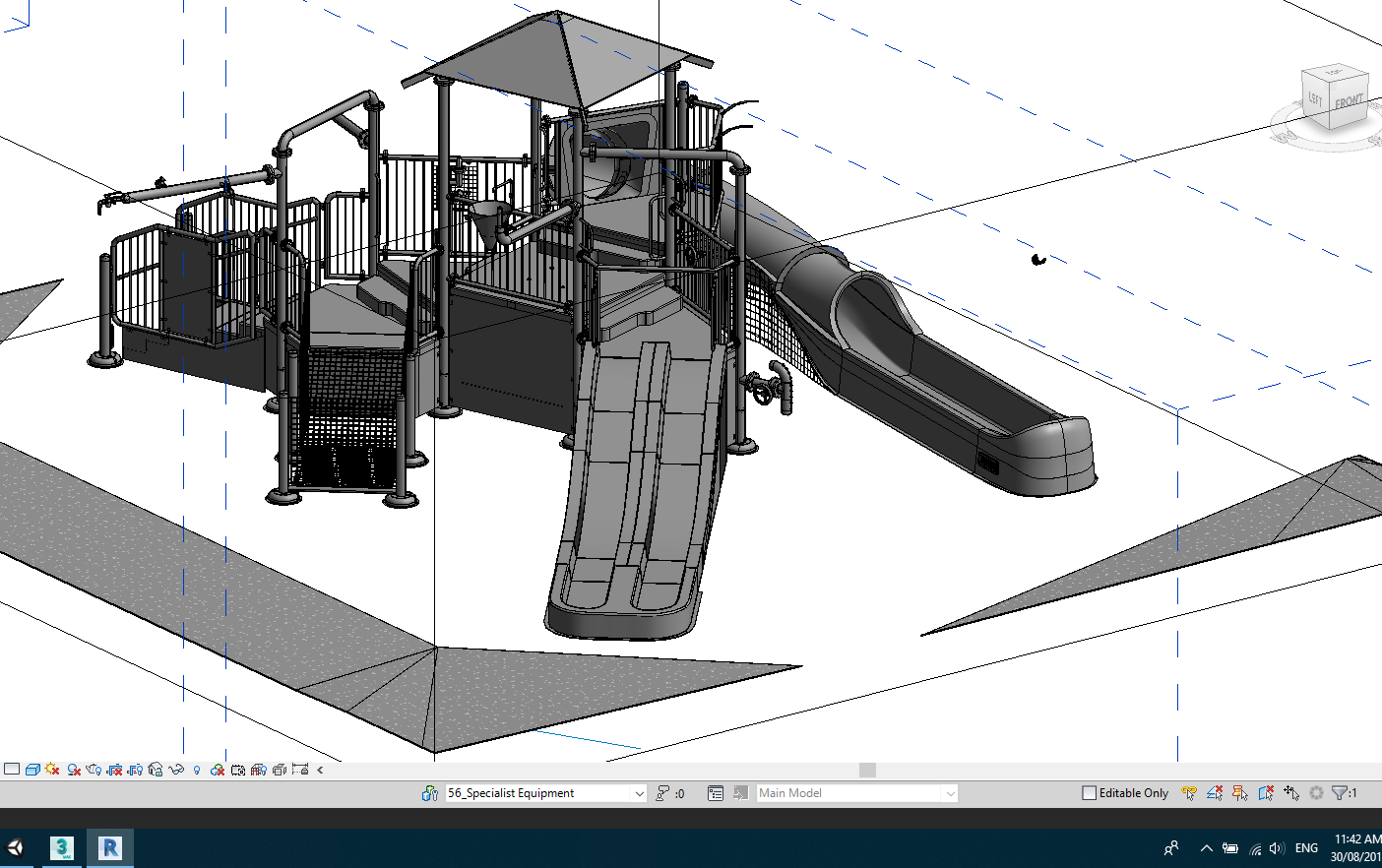Screen dimensions: 1382x868
Task: Click the FRONT face of the ViewCube
Action: [x=1347, y=101]
